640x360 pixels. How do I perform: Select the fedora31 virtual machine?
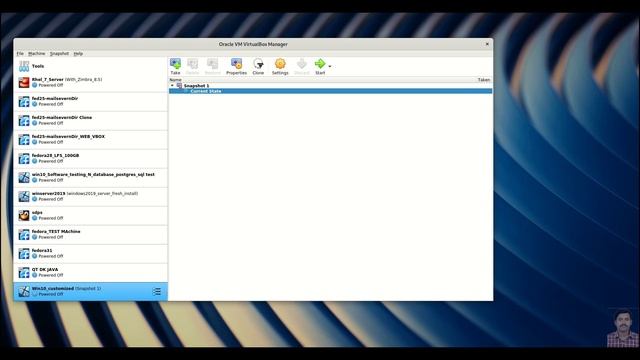[x=91, y=253]
